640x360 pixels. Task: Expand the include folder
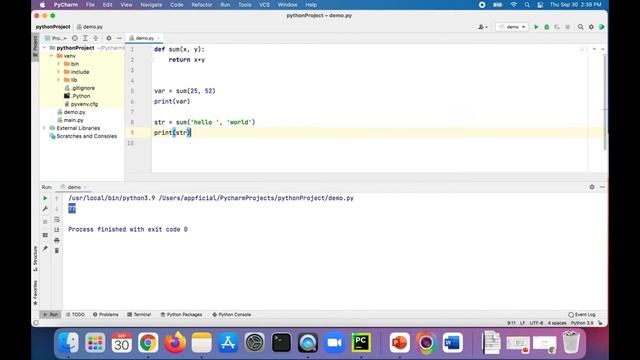click(58, 72)
